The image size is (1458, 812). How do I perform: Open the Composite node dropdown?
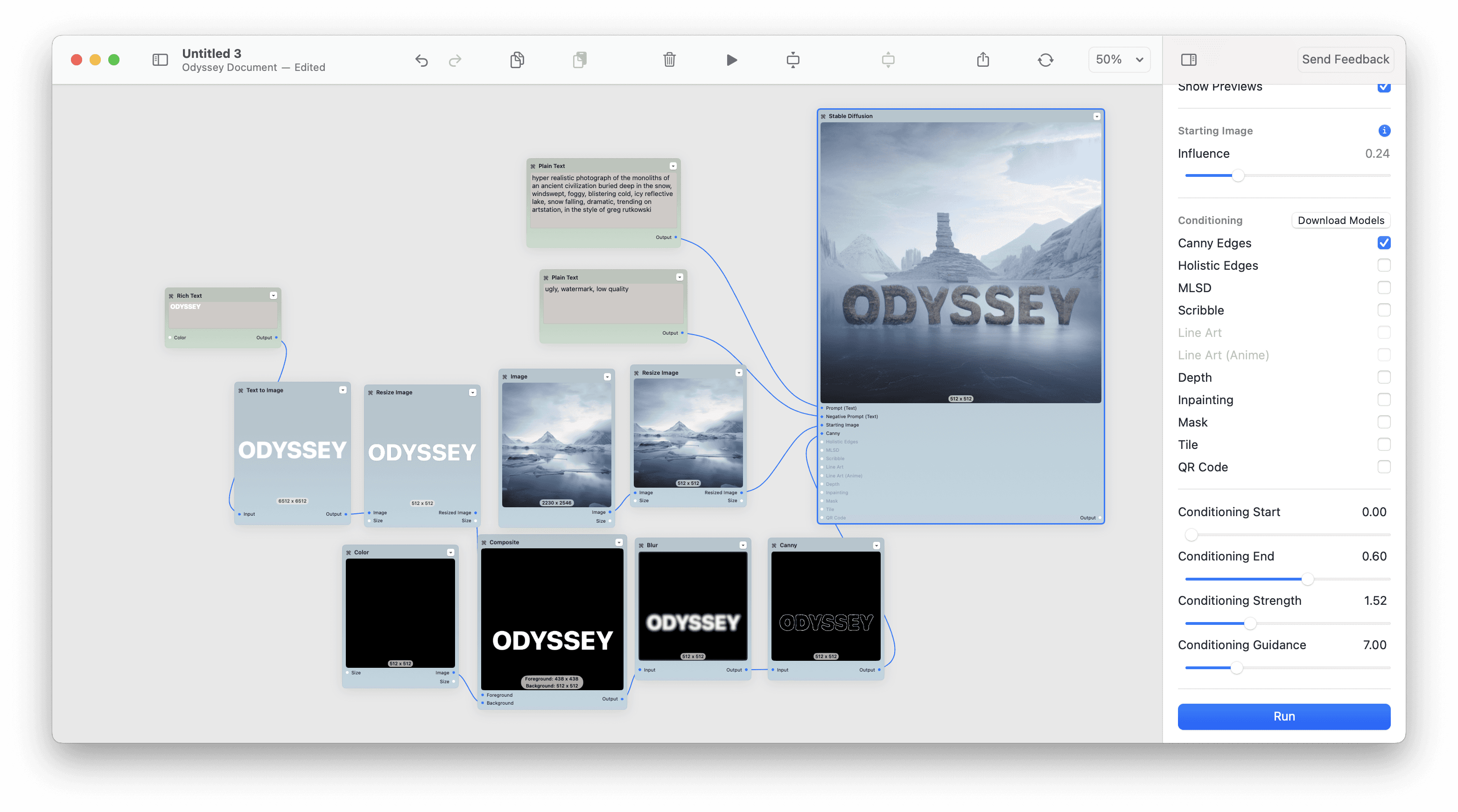click(x=619, y=542)
